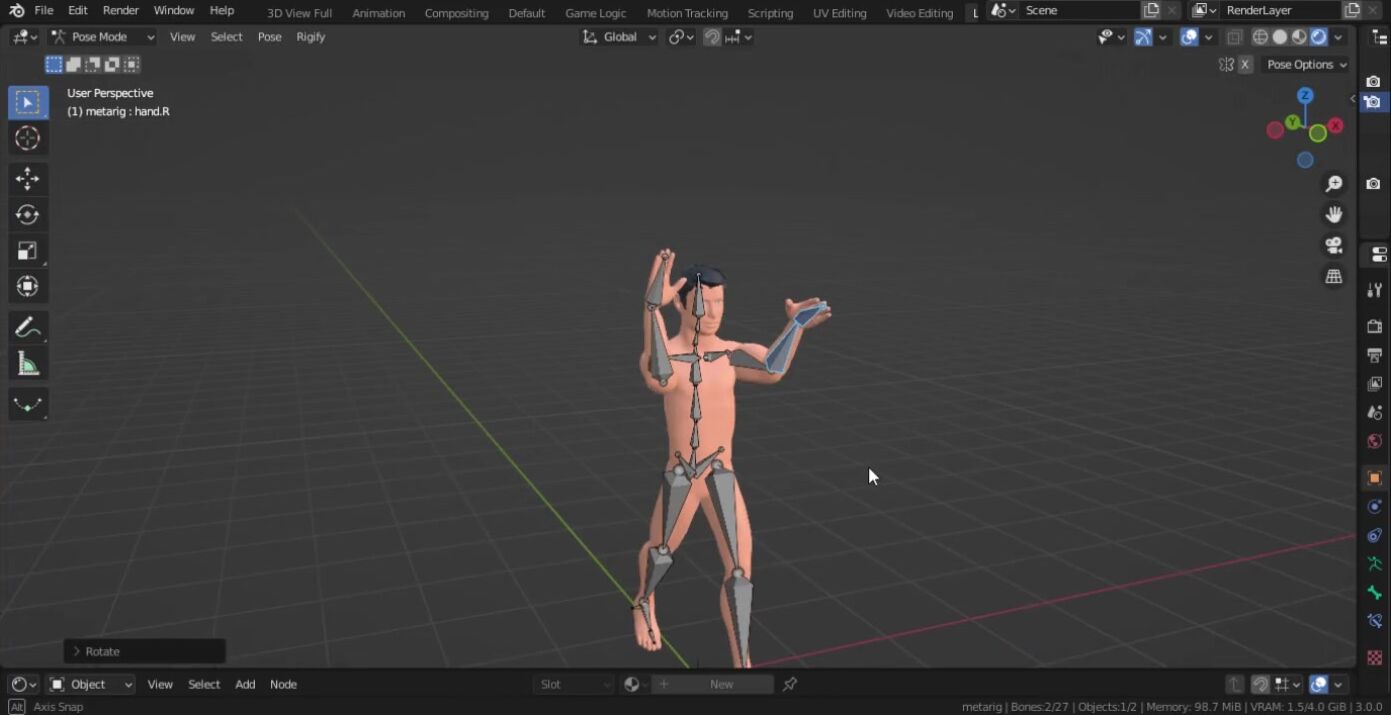Toggle X-Ray display in the header
Image resolution: width=1391 pixels, height=715 pixels.
(1235, 37)
